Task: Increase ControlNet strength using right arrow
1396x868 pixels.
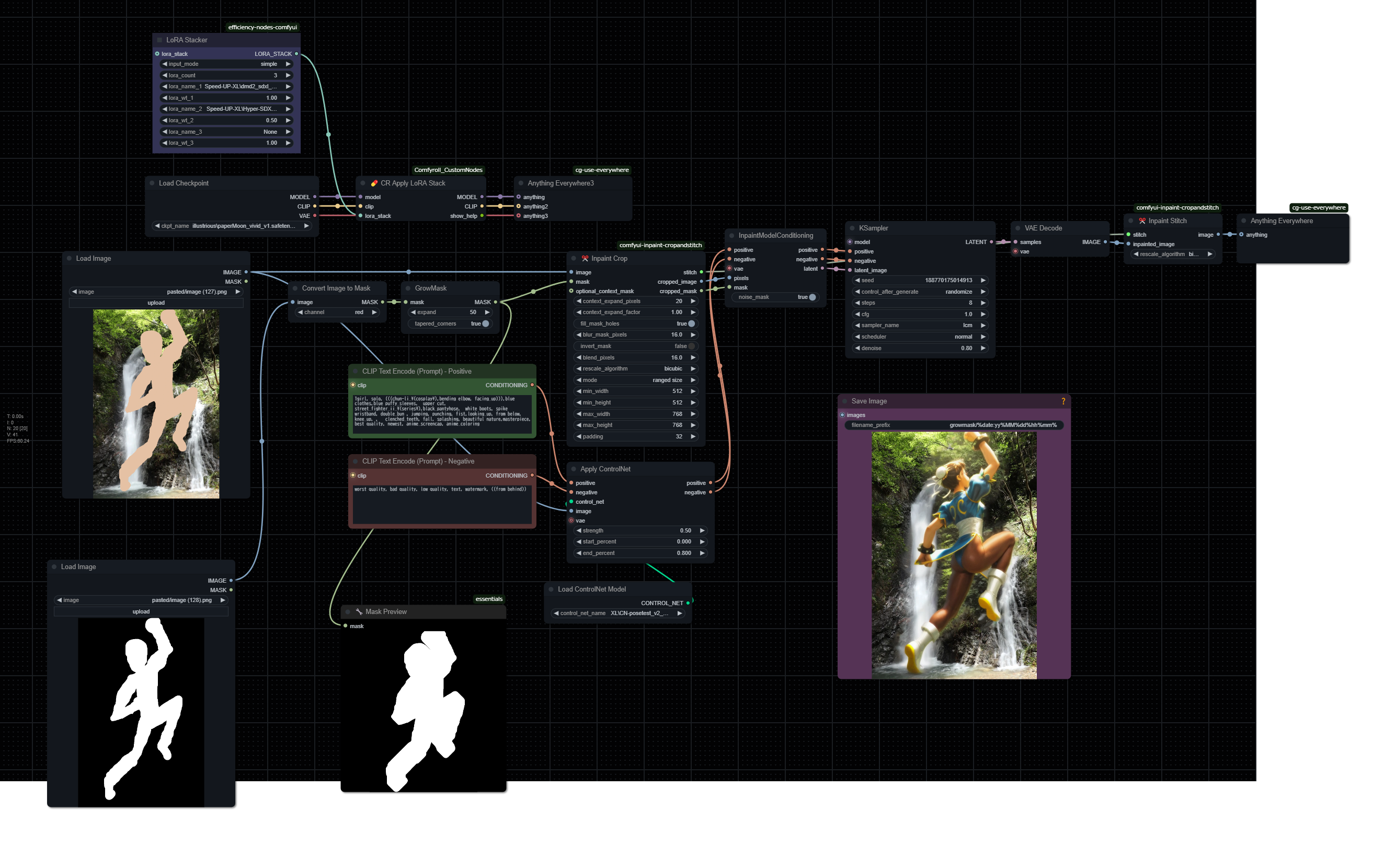Action: coord(702,530)
